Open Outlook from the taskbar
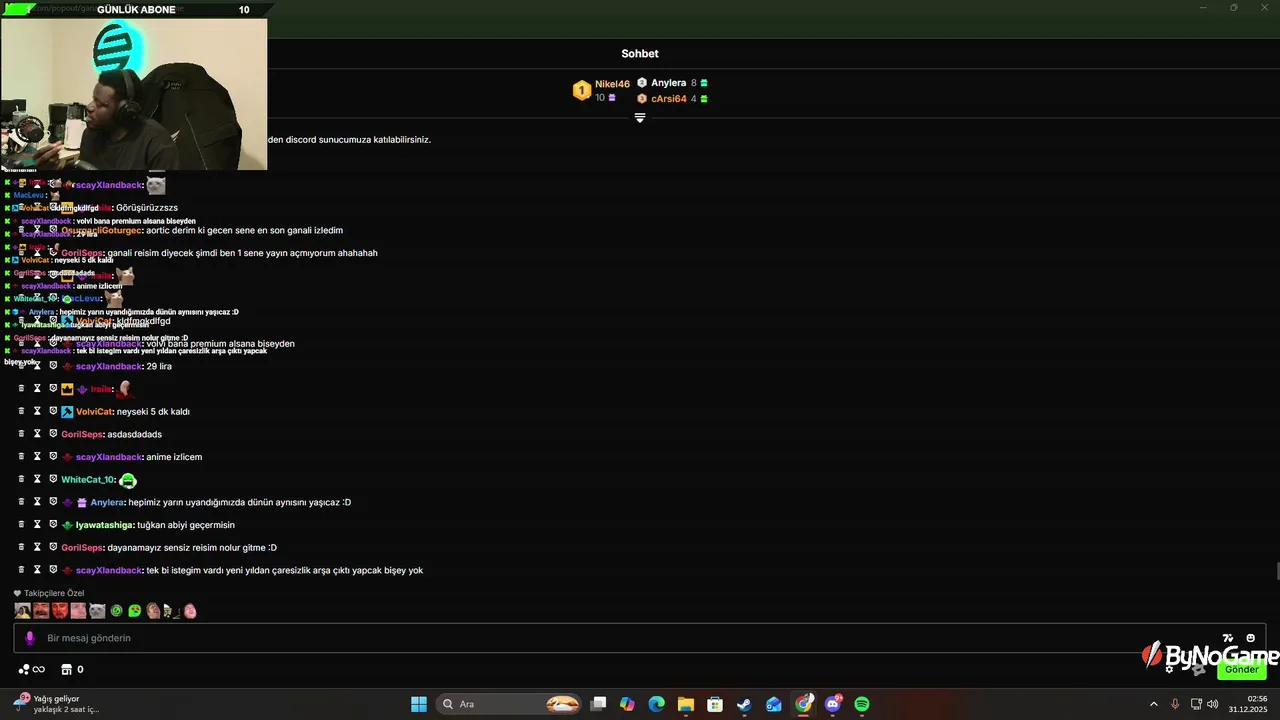Image resolution: width=1280 pixels, height=720 pixels. (x=774, y=704)
